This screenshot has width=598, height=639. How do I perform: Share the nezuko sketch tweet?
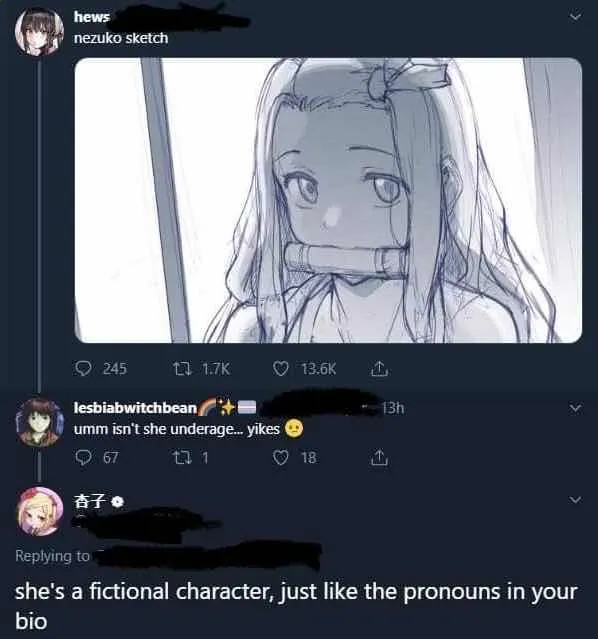pos(379,368)
